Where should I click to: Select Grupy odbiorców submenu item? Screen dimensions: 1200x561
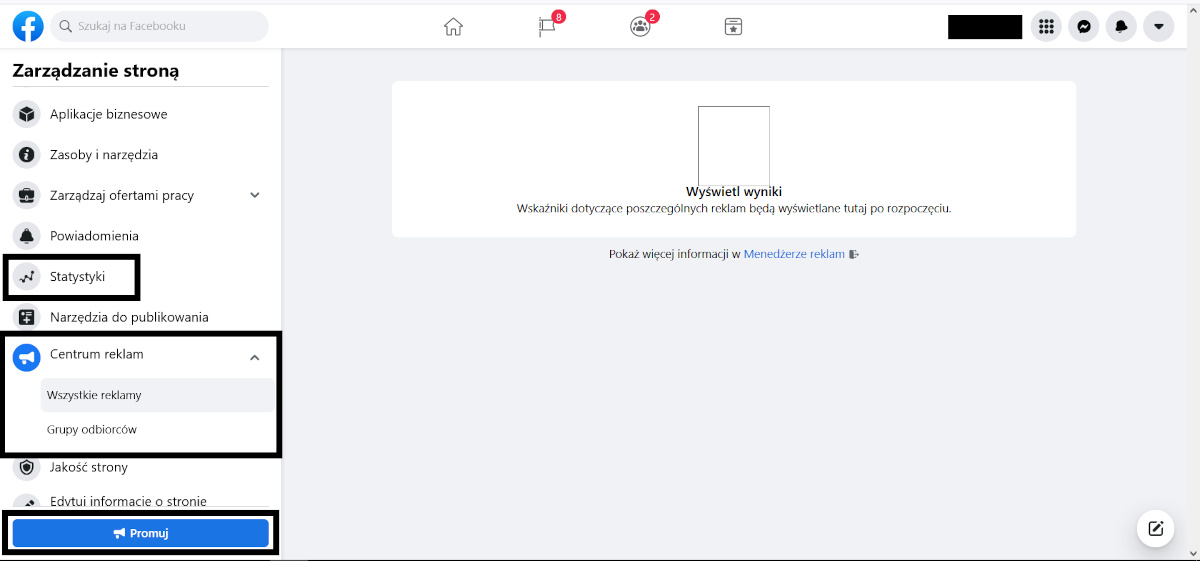[91, 430]
